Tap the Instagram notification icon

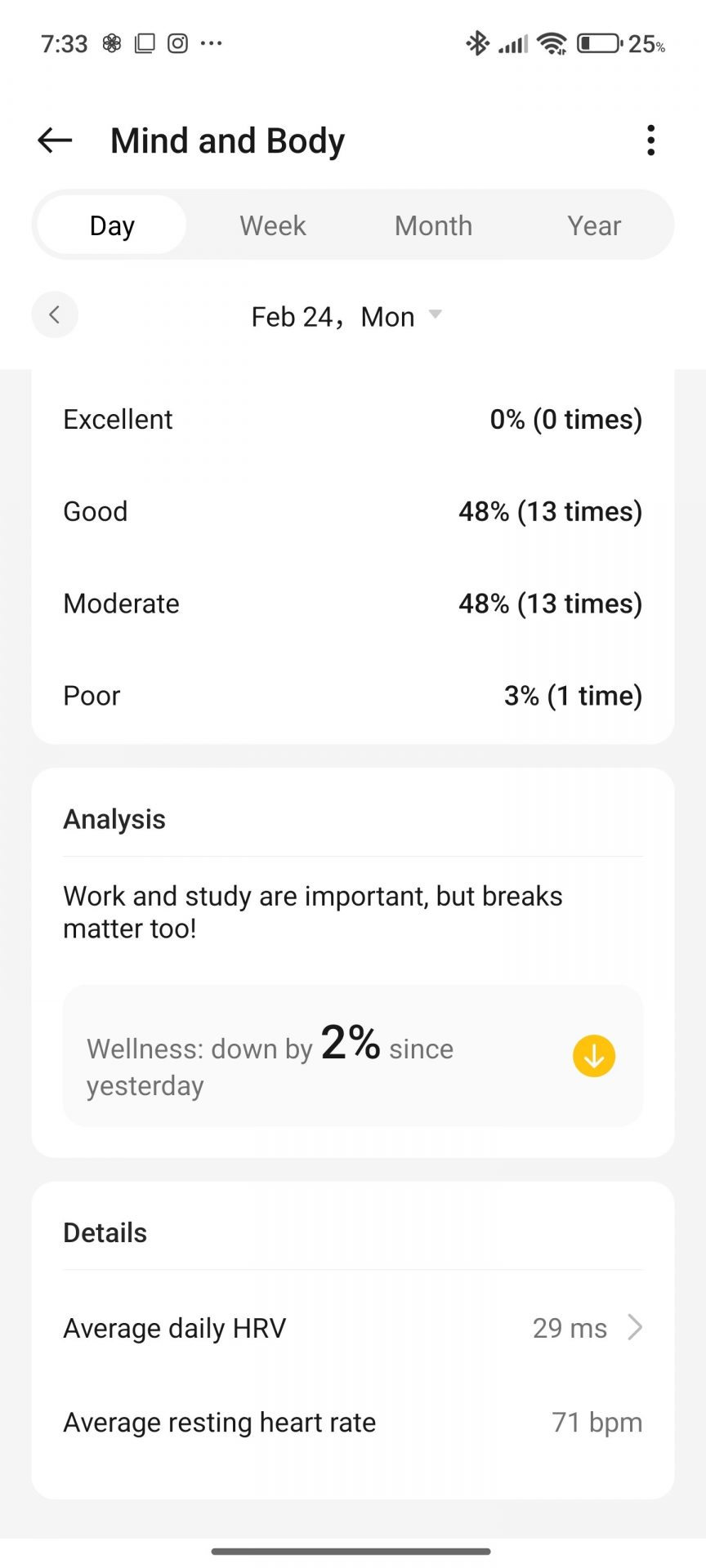pos(177,43)
